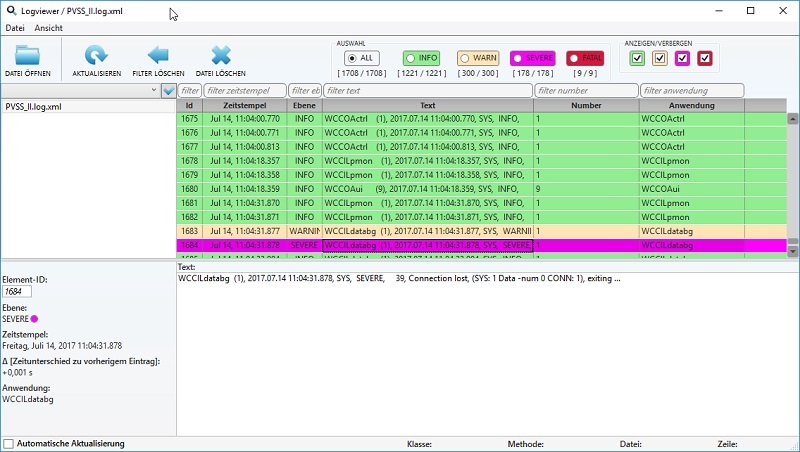
Task: Sort by Zeitstempel column header
Action: tap(244, 105)
